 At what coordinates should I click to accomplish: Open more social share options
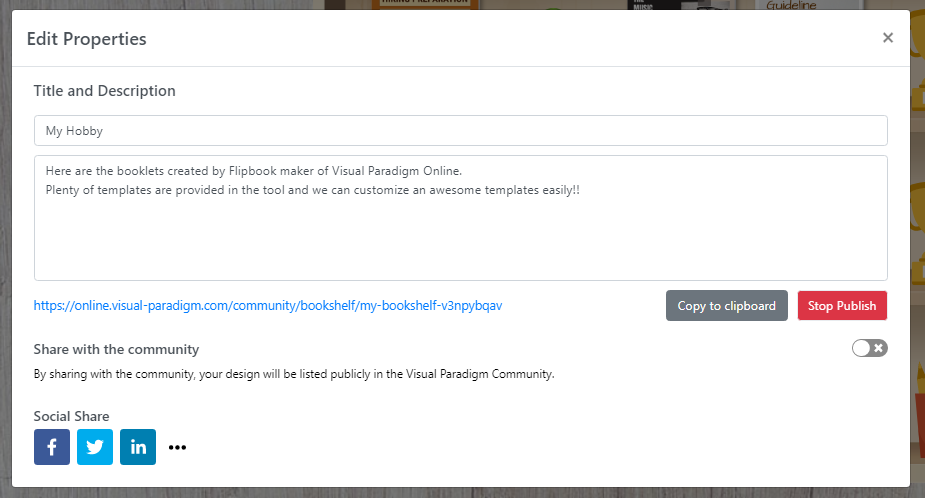pos(178,447)
